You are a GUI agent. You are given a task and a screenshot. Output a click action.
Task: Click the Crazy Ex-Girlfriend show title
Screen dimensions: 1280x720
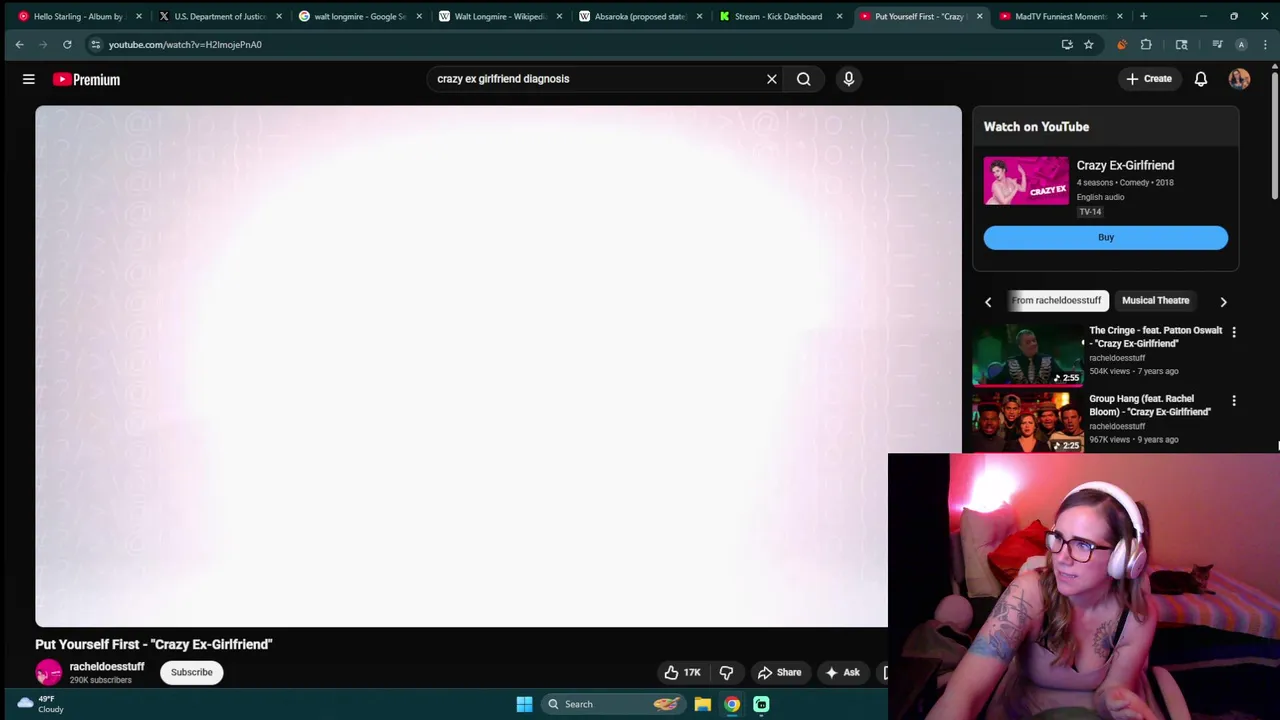(x=1125, y=165)
